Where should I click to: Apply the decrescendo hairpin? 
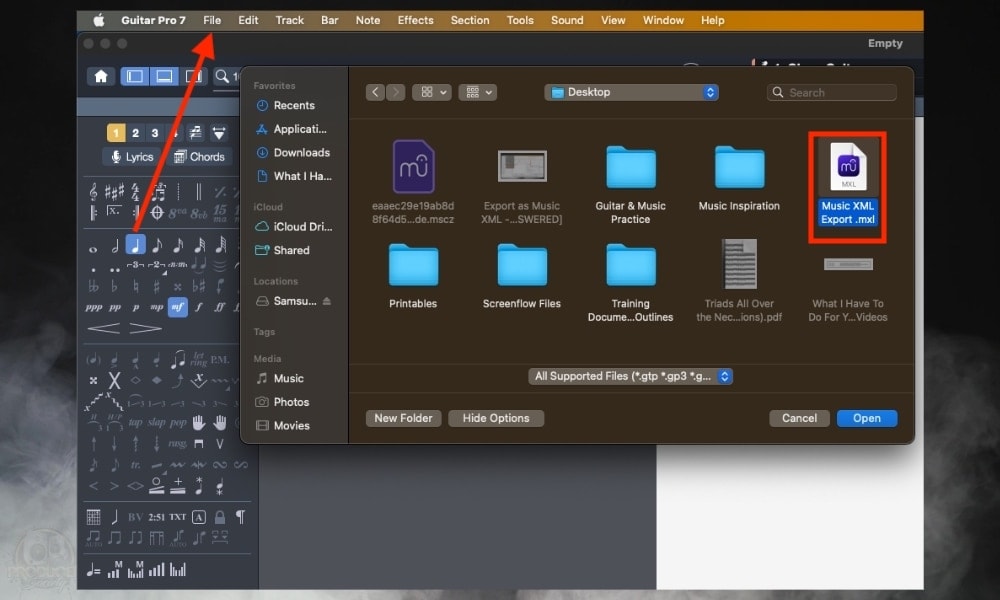[145, 328]
